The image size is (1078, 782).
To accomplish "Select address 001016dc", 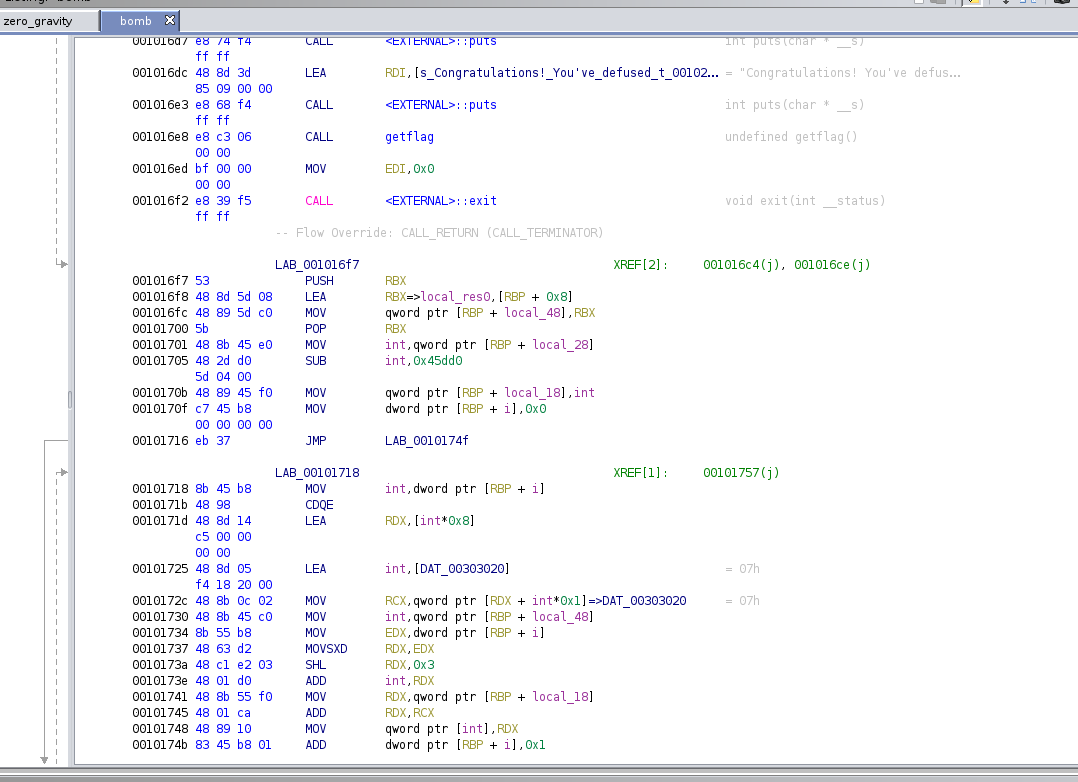I will pyautogui.click(x=160, y=73).
